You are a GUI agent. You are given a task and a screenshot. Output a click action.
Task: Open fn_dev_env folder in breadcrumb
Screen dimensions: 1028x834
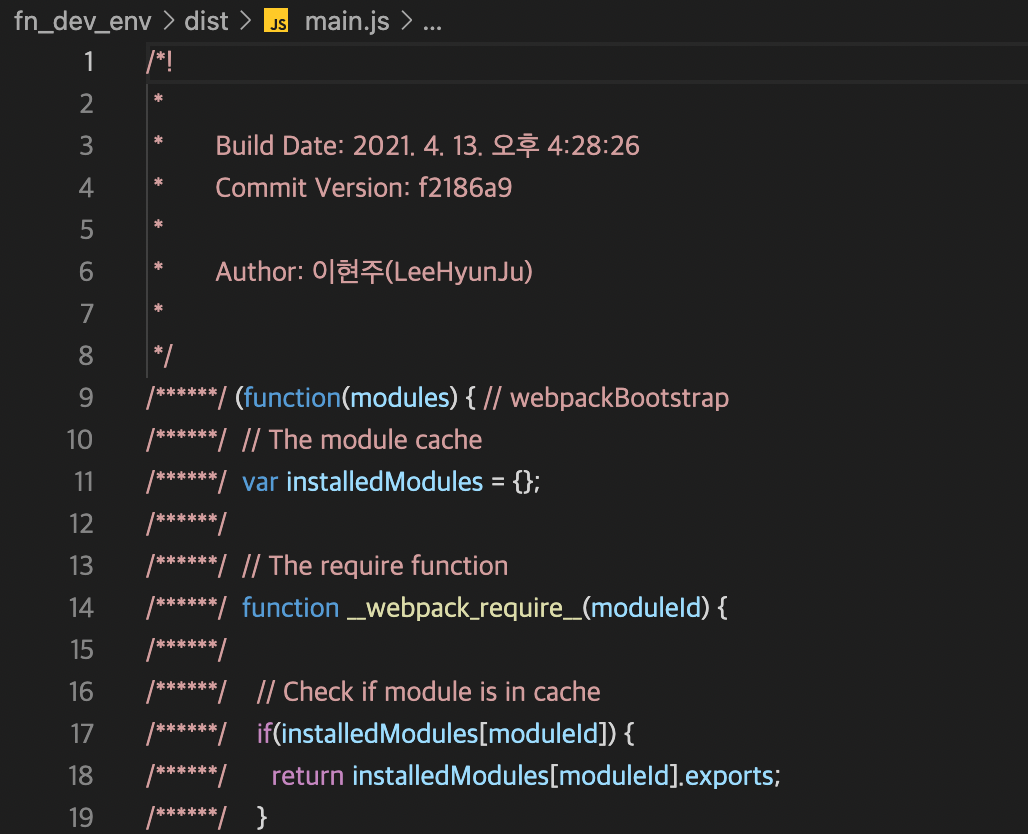[x=83, y=22]
